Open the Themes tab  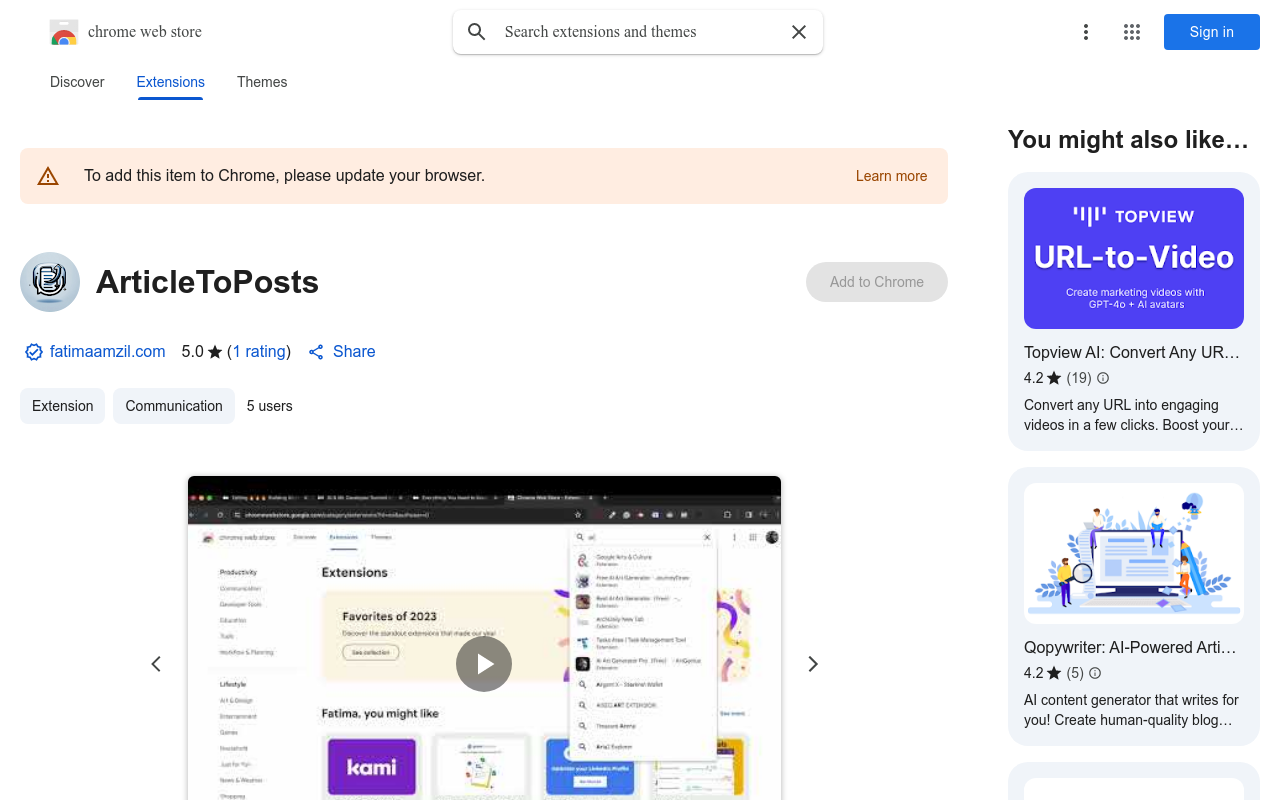(262, 82)
